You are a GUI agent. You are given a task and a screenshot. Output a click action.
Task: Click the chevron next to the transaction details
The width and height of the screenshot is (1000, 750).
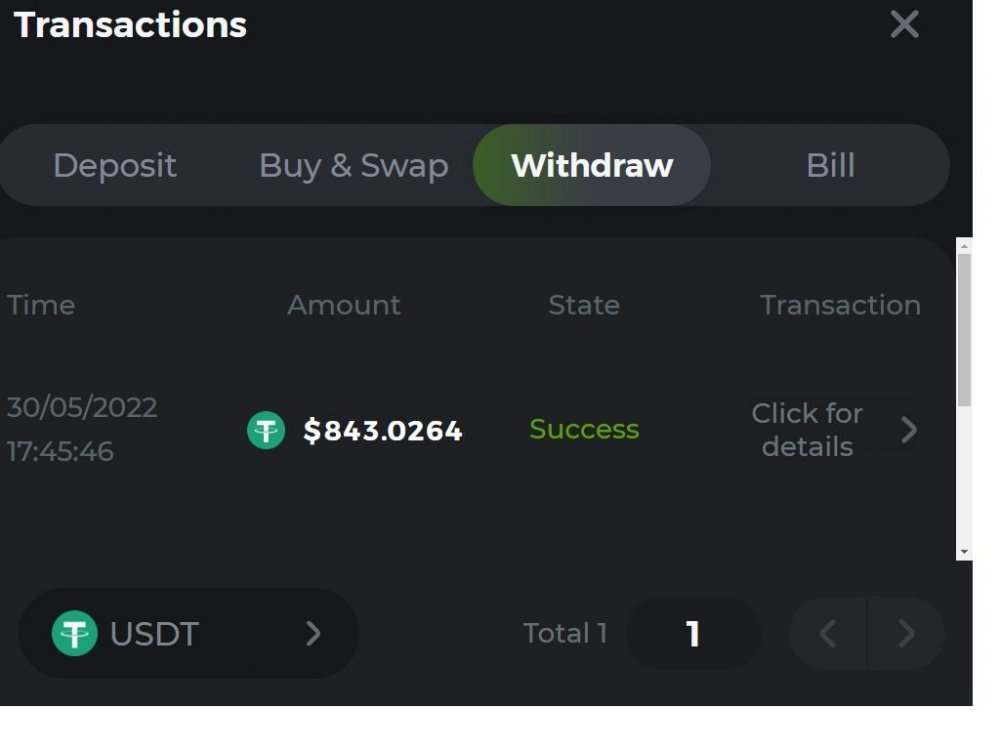(910, 430)
